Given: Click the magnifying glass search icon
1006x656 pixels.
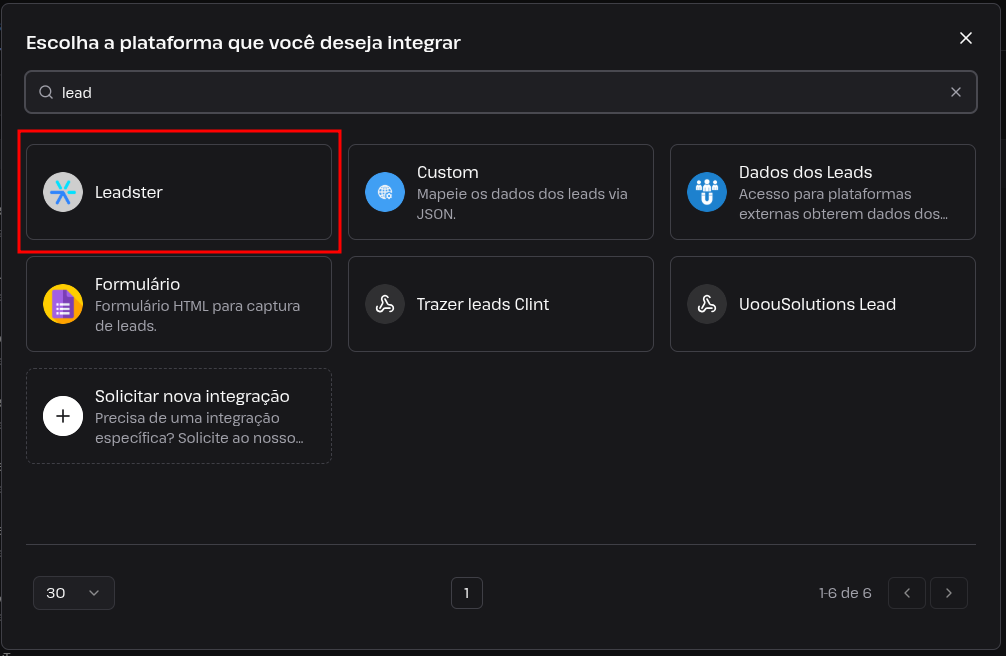Looking at the screenshot, I should [x=46, y=92].
